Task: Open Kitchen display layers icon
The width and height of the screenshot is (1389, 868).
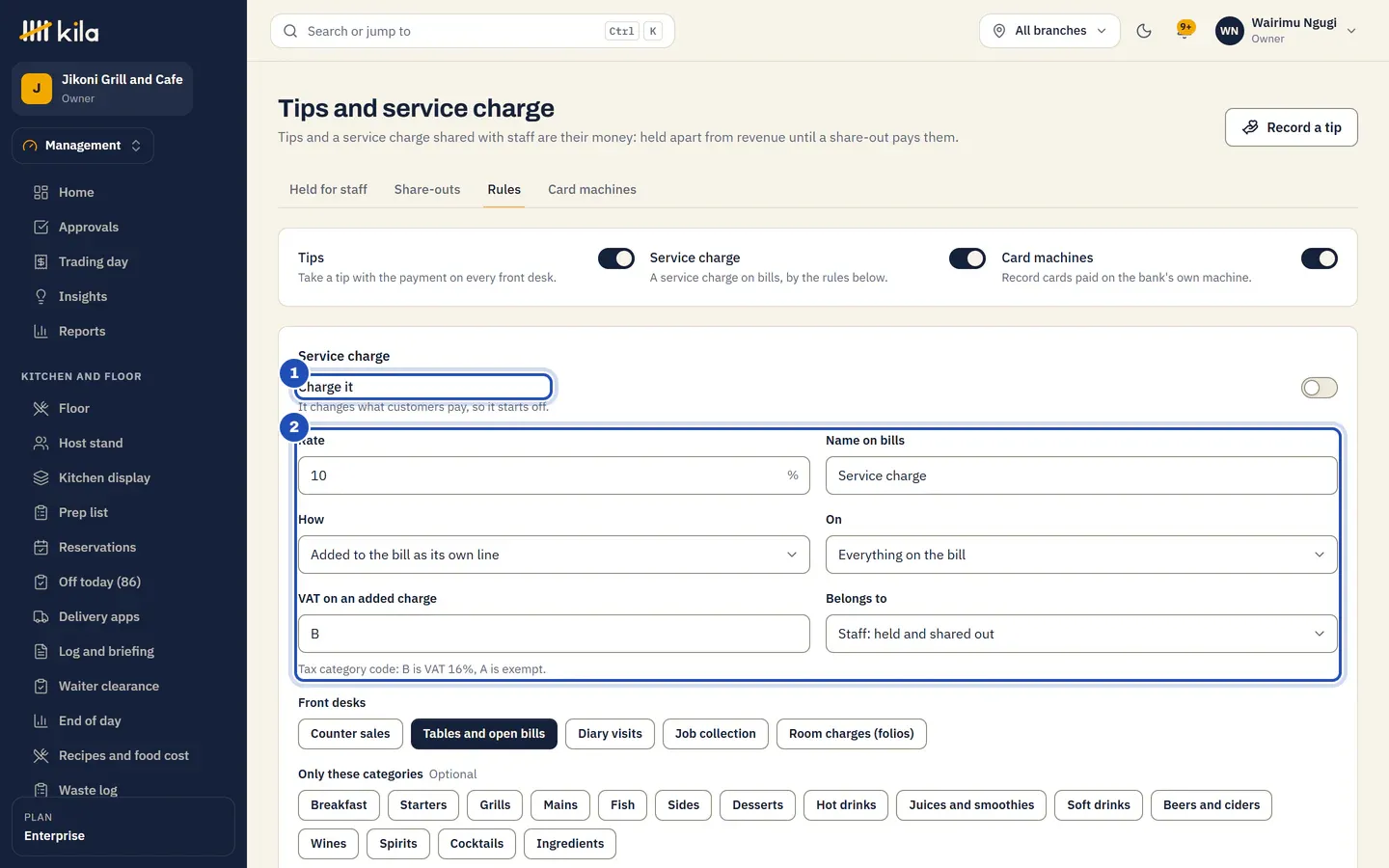Action: (x=41, y=477)
